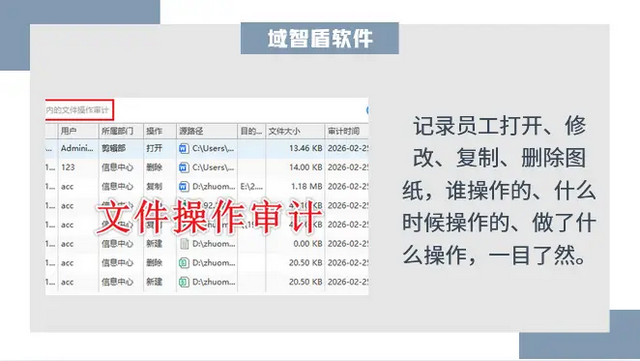Click the 内的文件操作审计 title text
Image resolution: width=640 pixels, height=361 pixels.
coord(77,110)
